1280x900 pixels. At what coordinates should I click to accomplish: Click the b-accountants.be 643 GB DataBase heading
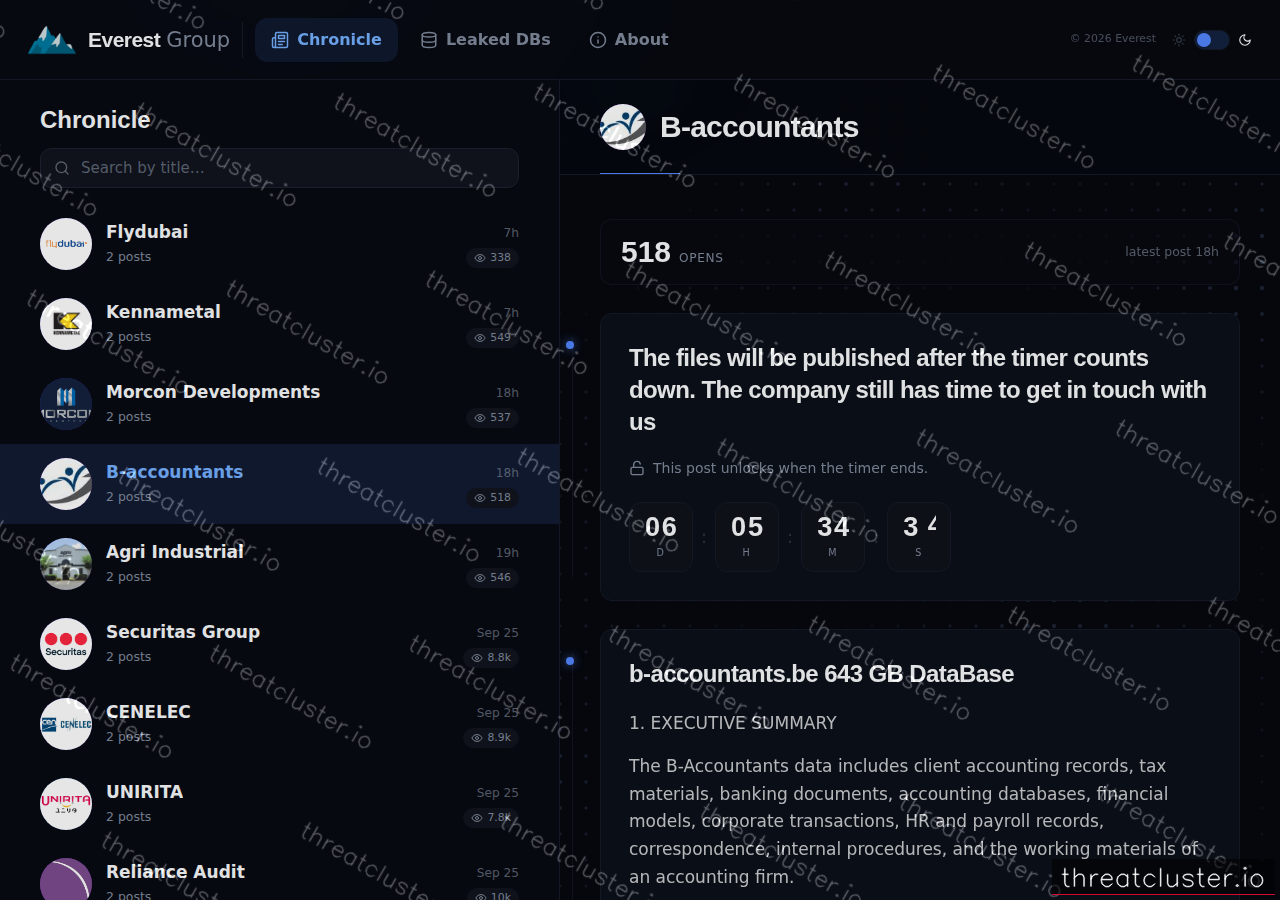tap(821, 674)
